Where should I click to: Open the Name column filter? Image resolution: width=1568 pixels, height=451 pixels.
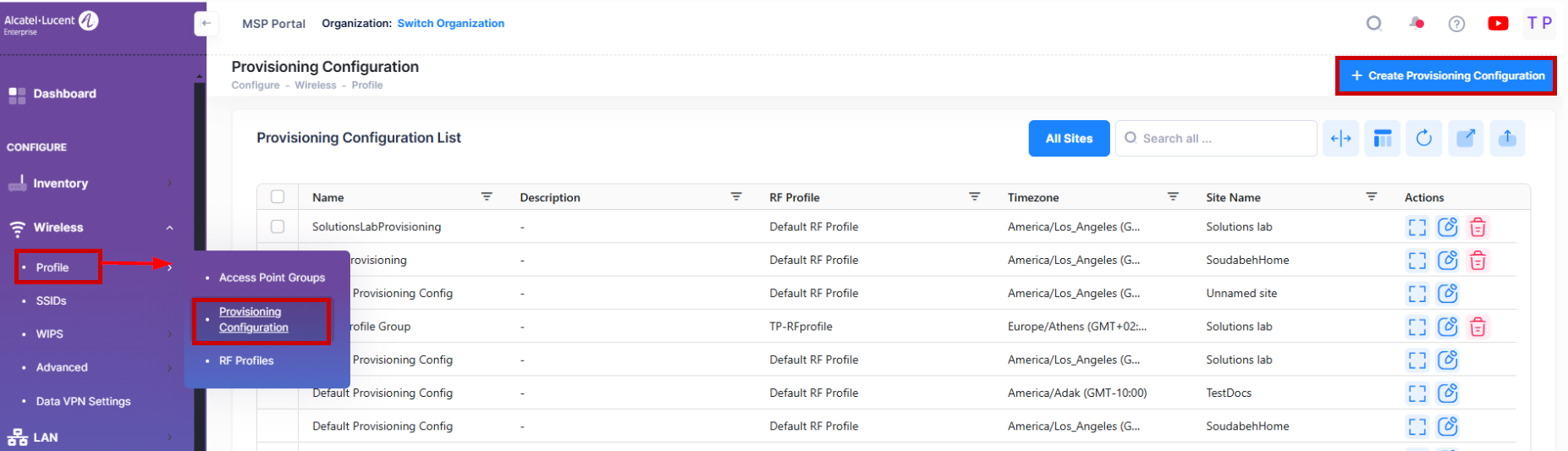[487, 196]
